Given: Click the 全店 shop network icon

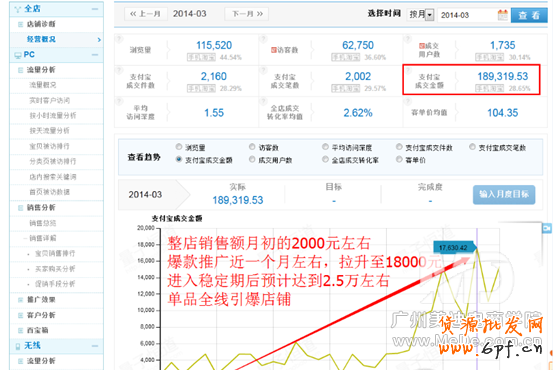Looking at the screenshot, I should point(18,9).
